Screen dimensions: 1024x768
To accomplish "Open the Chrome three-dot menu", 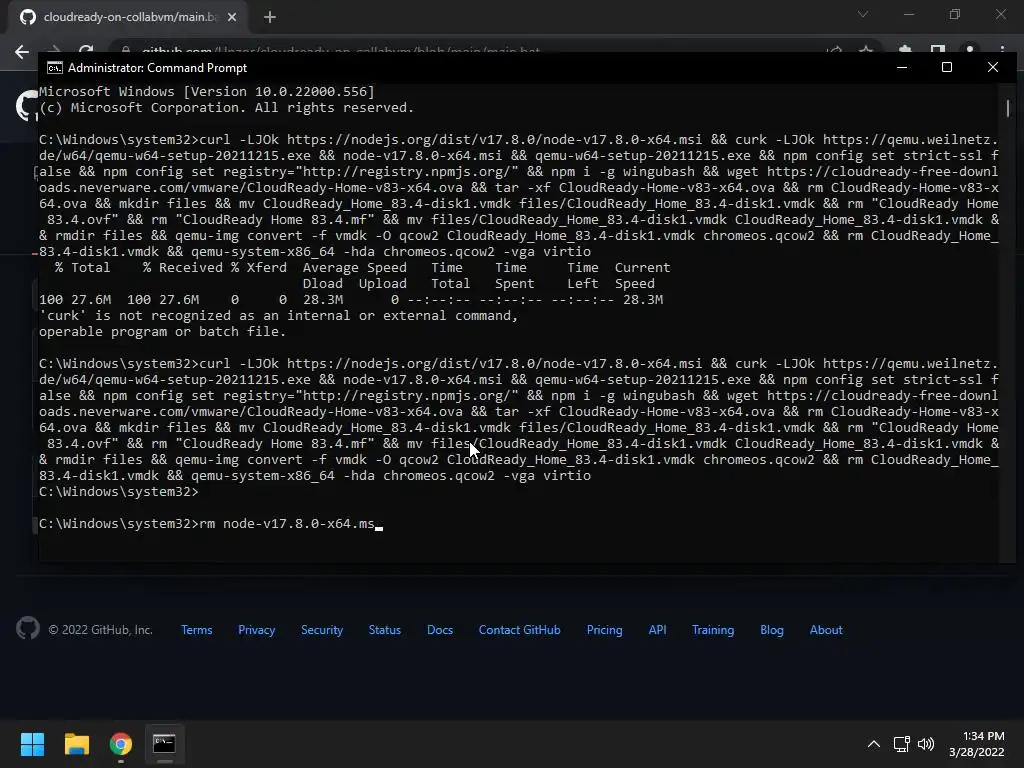I will coord(1002,50).
